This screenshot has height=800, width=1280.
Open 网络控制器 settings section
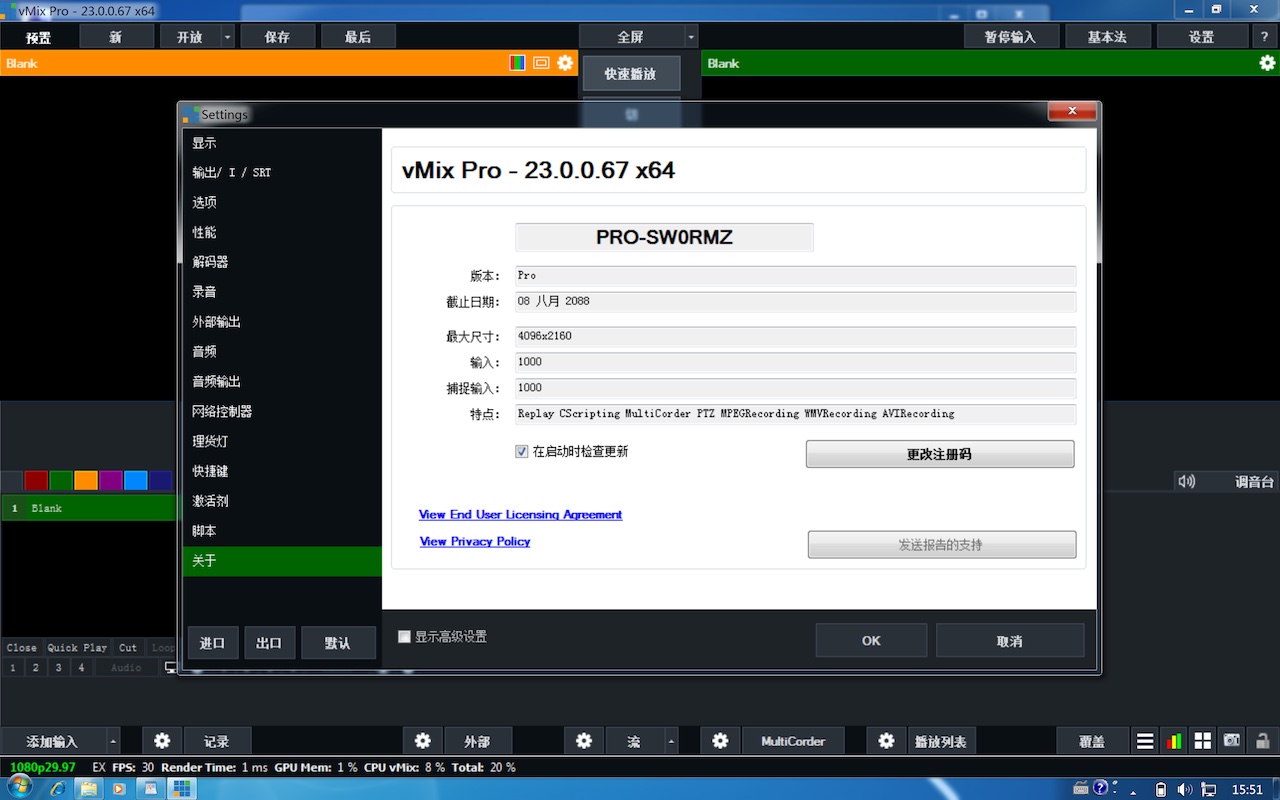point(282,411)
